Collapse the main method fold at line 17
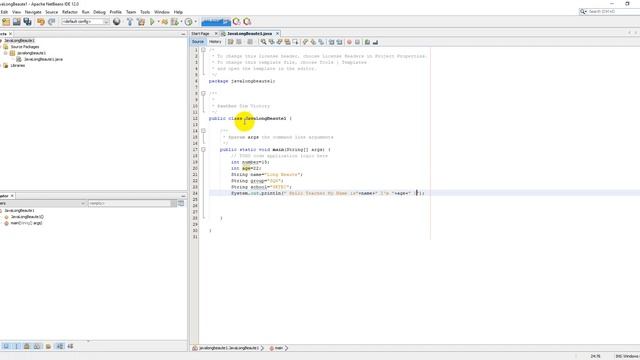Viewport: 640px width, 360px height. (203, 149)
